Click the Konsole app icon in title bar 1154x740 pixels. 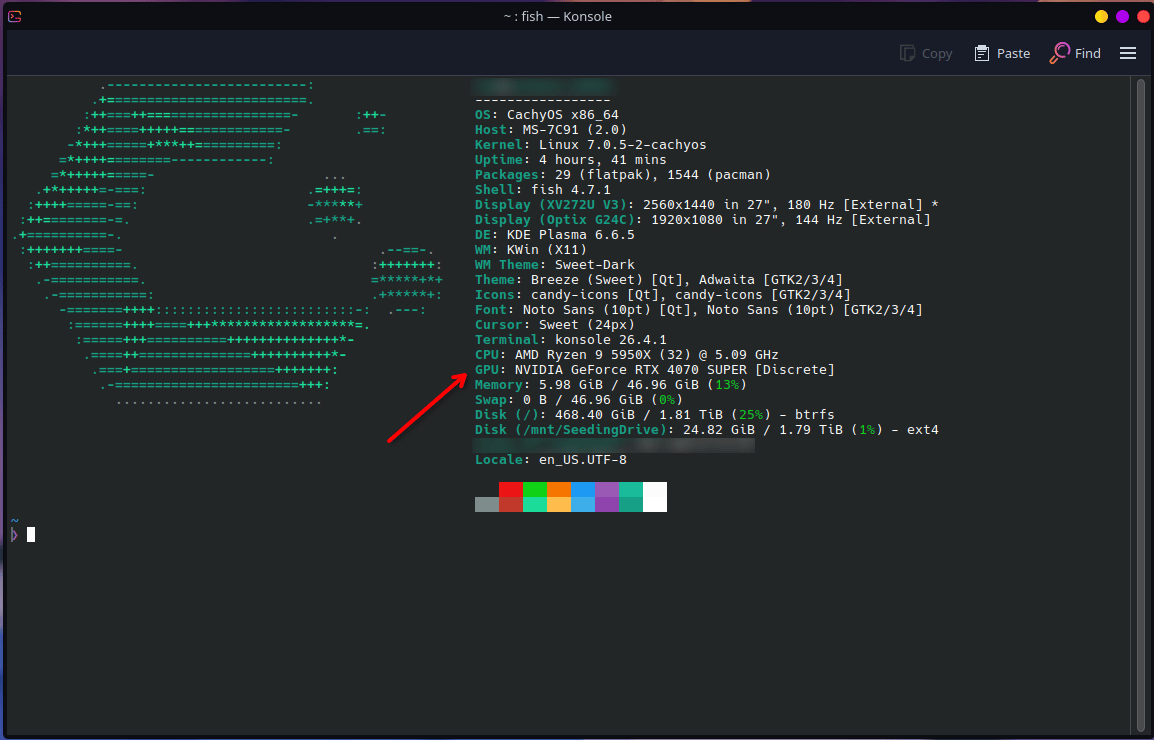click(14, 16)
